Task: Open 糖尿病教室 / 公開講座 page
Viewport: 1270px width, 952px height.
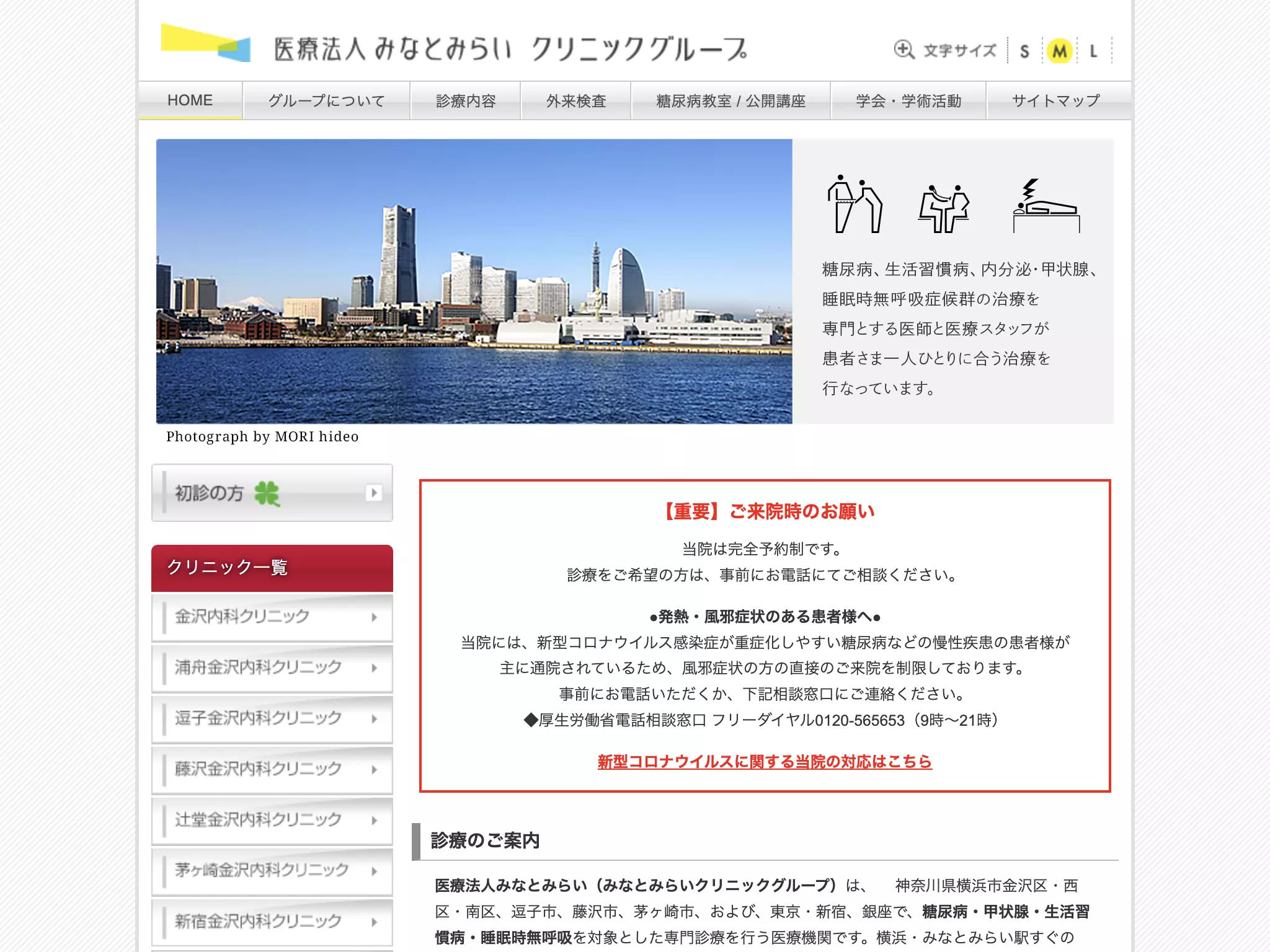Action: 730,100
